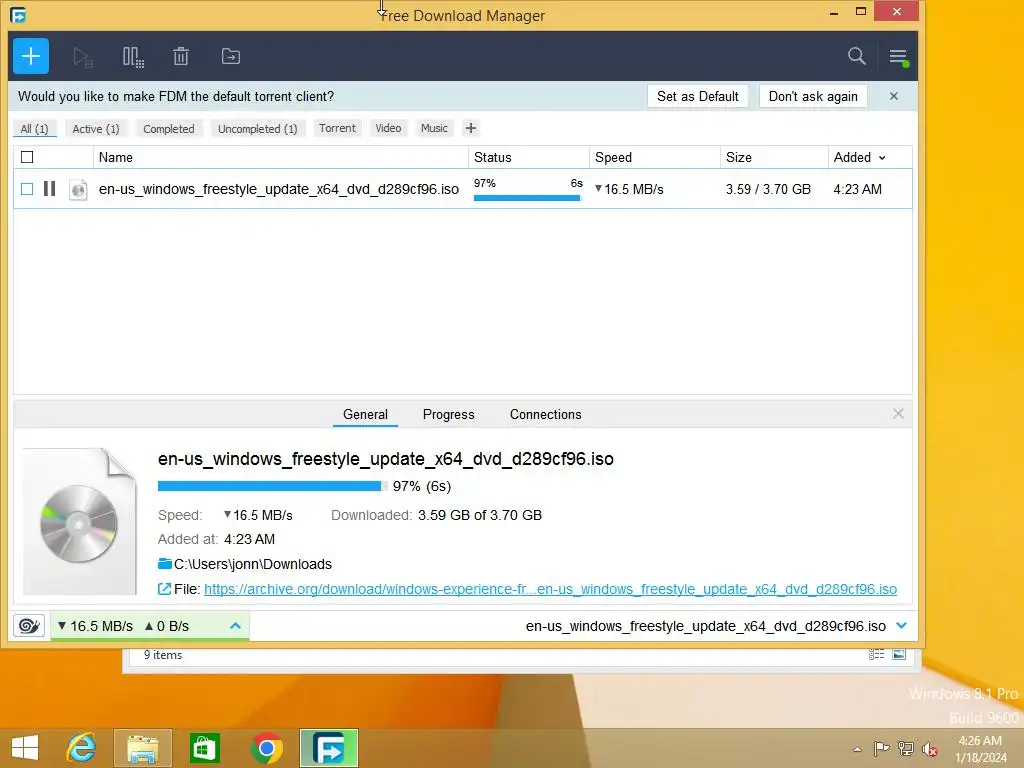This screenshot has height=768, width=1024.
Task: Tick the select-all header checkbox
Action: (27, 157)
